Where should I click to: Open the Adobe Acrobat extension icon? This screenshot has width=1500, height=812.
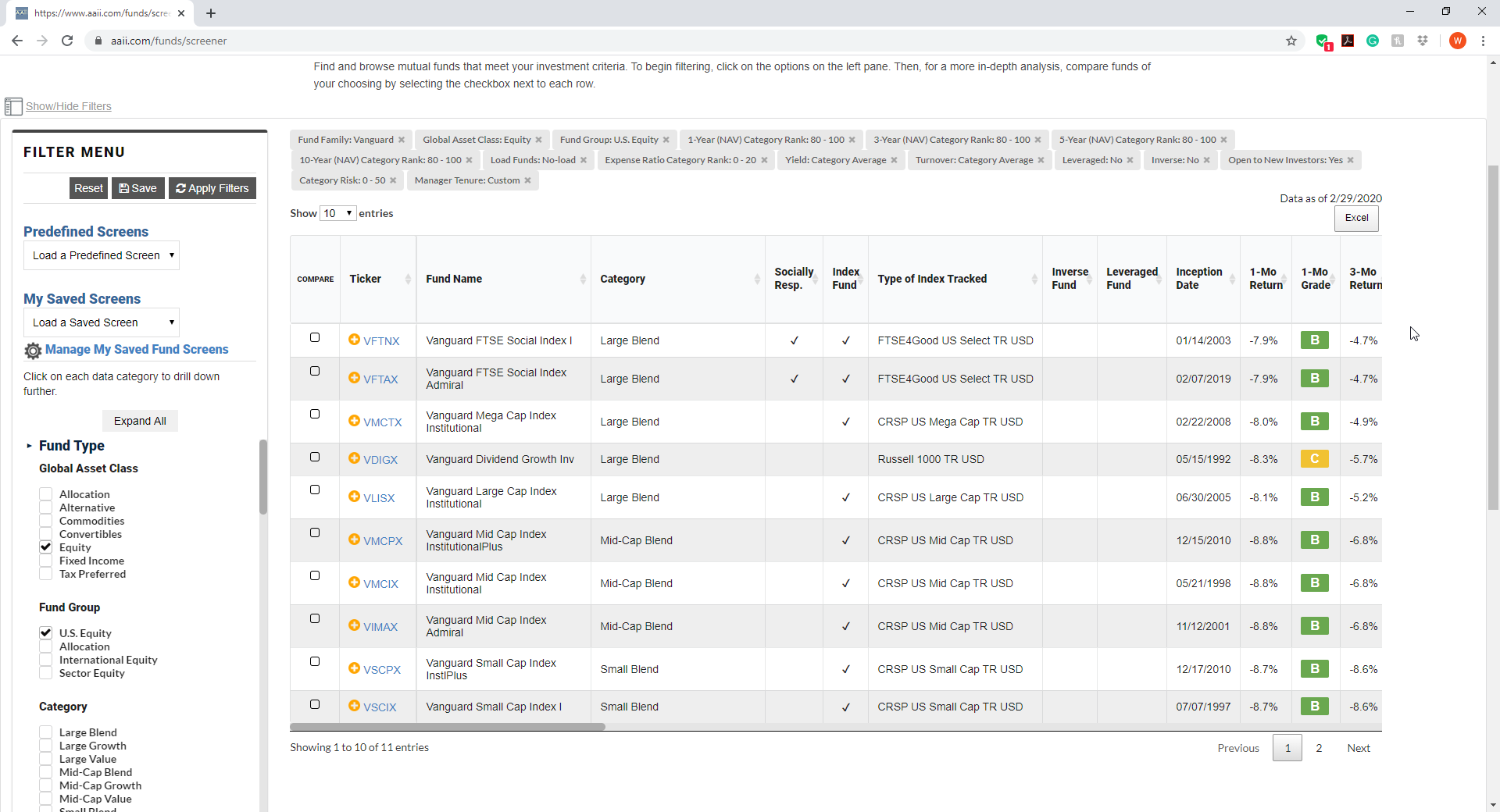(x=1348, y=41)
